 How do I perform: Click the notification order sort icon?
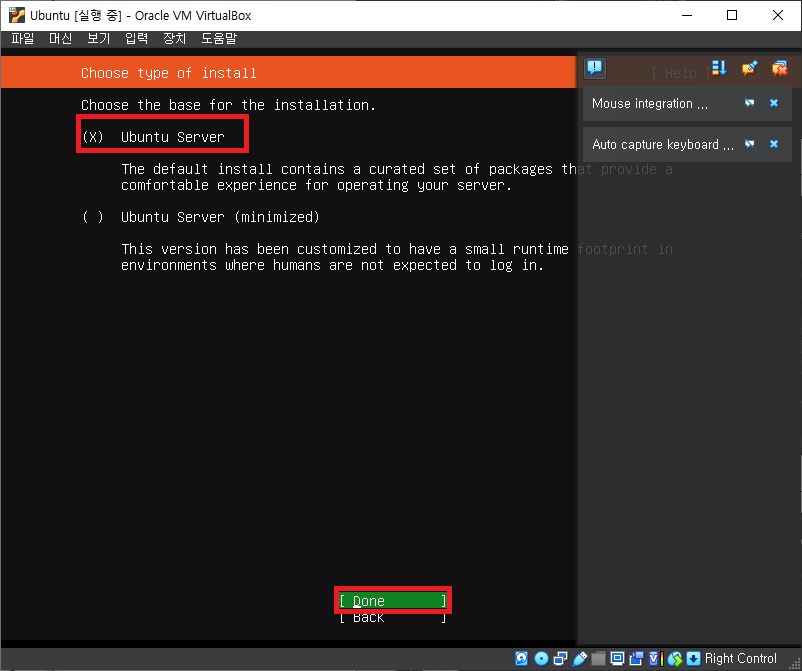[719, 68]
